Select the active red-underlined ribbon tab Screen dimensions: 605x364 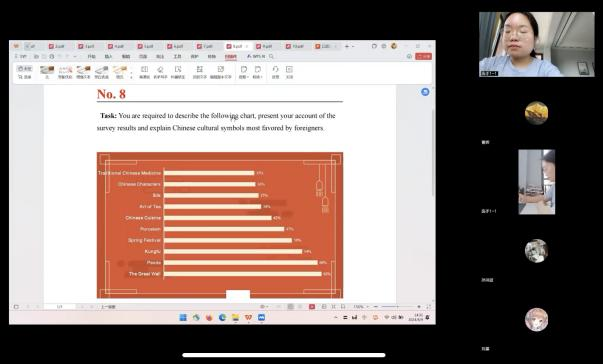(231, 57)
